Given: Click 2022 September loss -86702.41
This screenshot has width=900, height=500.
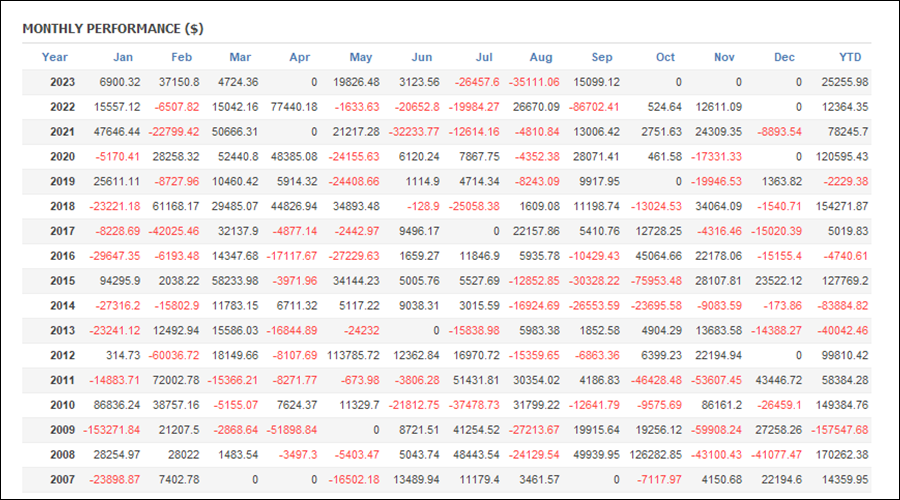Looking at the screenshot, I should click(x=594, y=107).
